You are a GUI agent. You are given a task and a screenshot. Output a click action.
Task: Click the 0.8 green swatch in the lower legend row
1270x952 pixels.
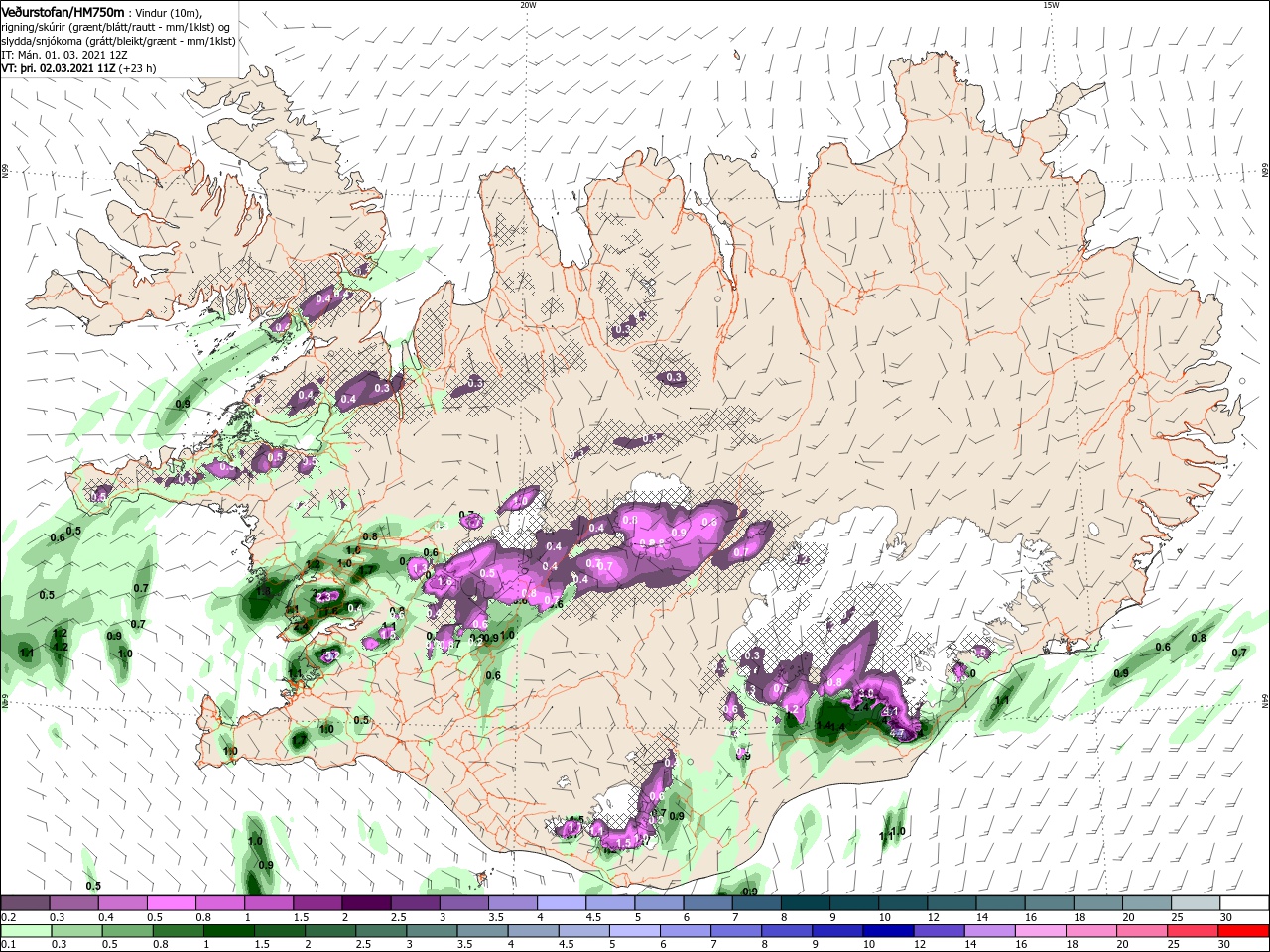179,931
